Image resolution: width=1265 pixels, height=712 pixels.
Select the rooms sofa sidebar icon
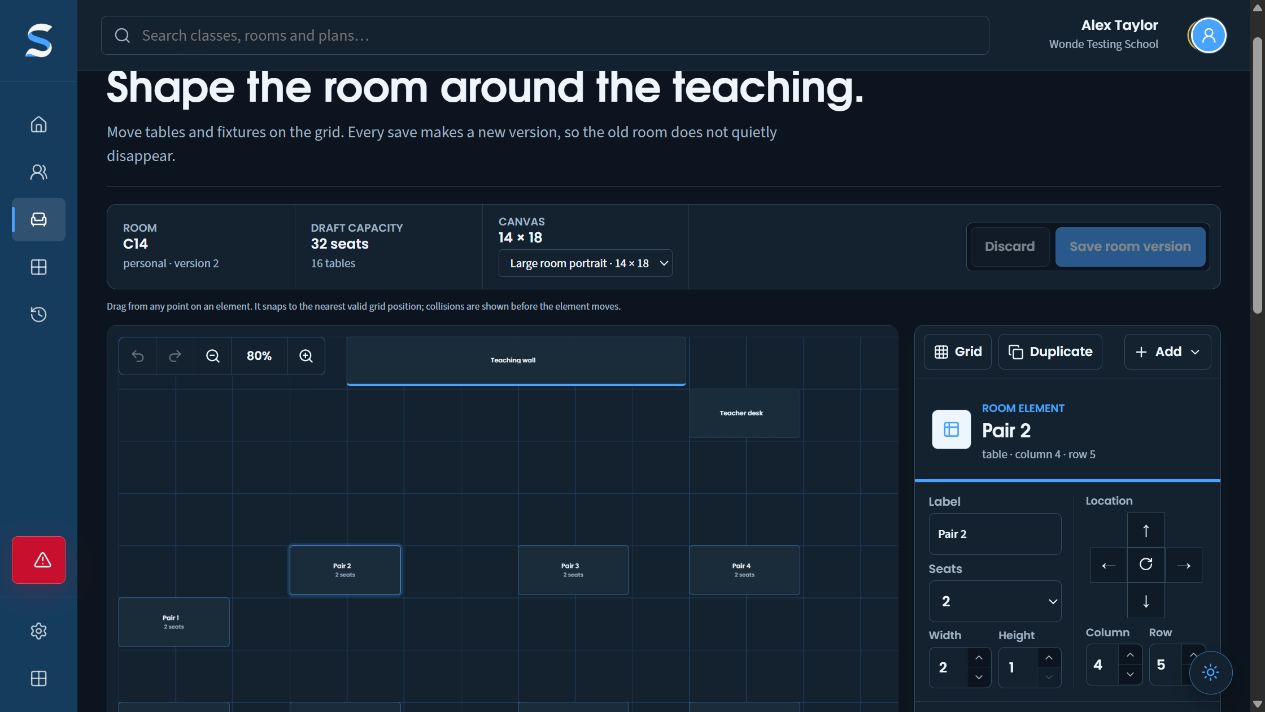[x=39, y=219]
